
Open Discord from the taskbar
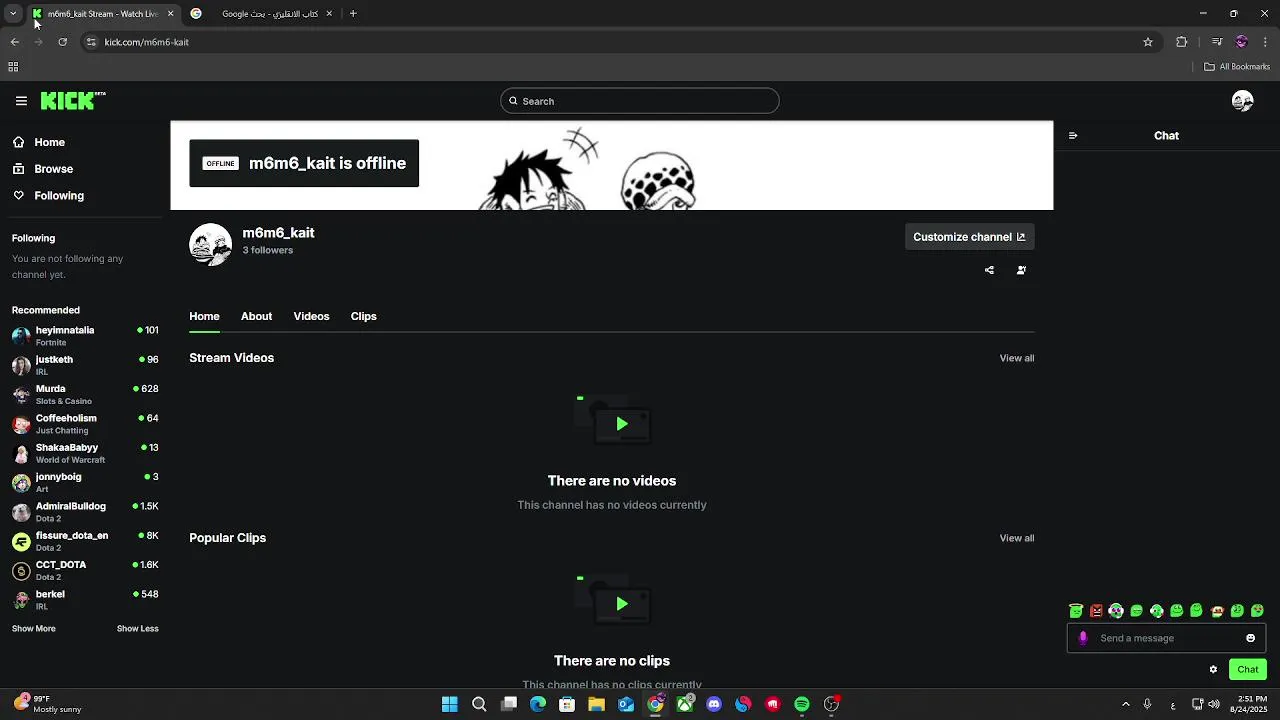pos(714,704)
